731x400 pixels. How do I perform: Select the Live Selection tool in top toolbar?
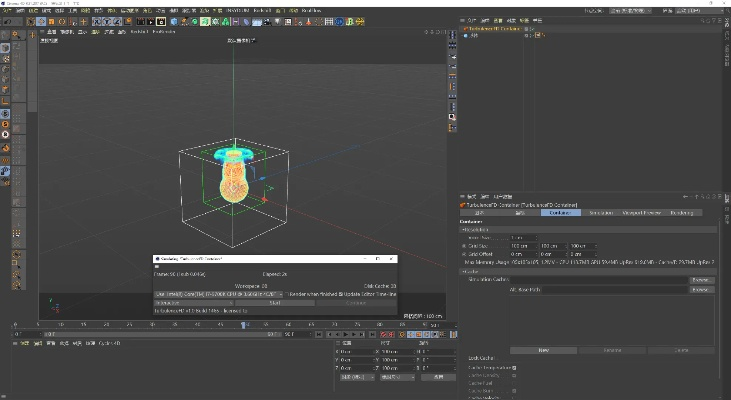tap(31, 21)
